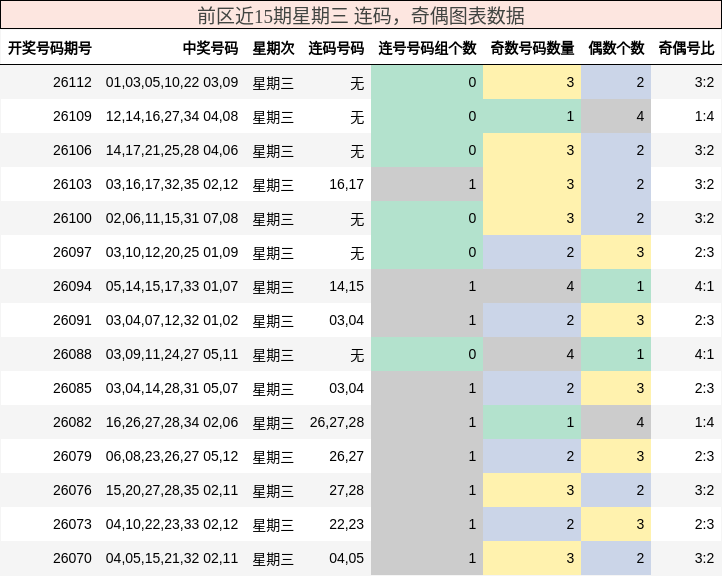Click 星期三 cell in row 26109
This screenshot has width=722, height=576.
(x=273, y=117)
